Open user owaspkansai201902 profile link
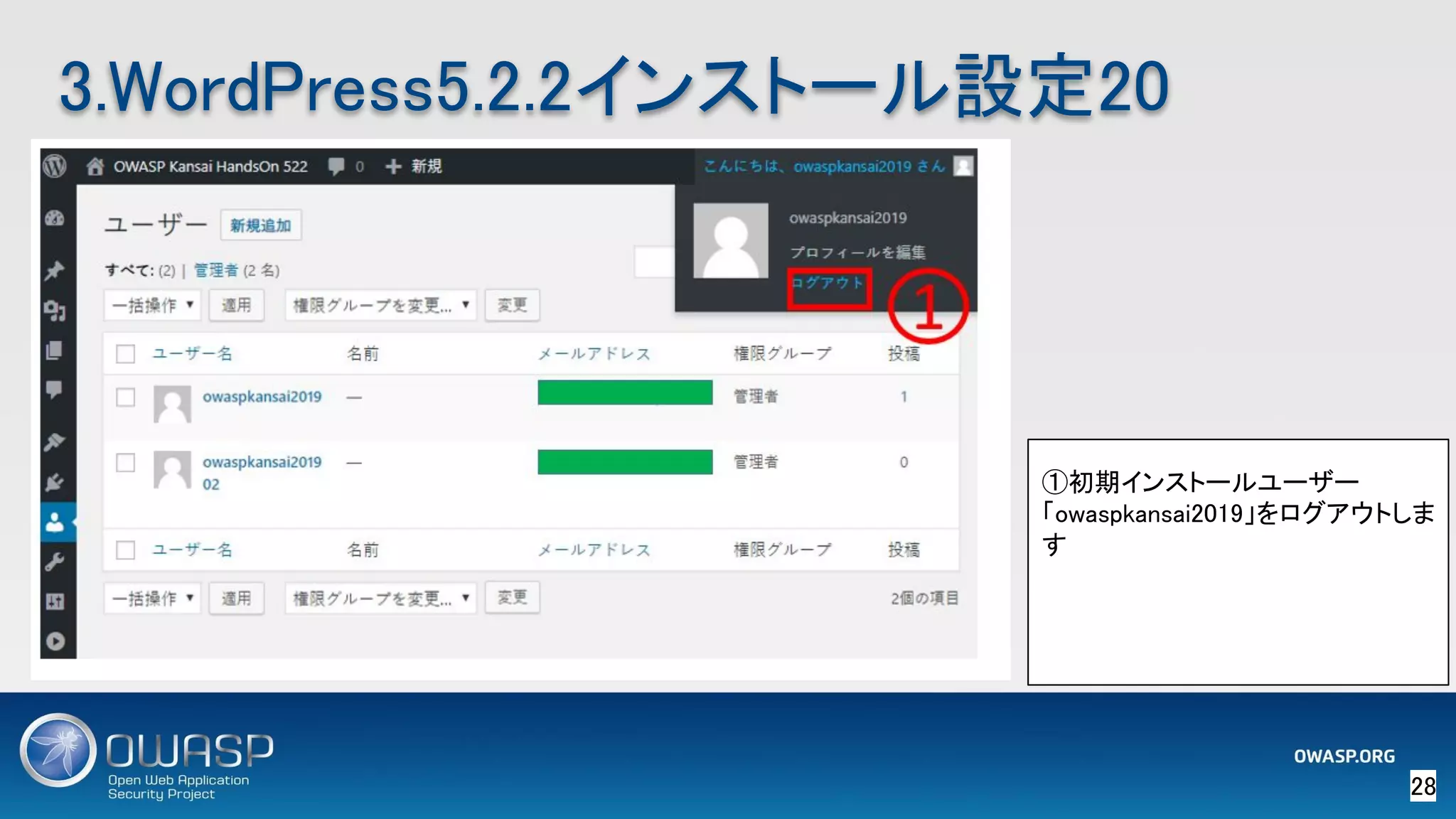 tap(262, 473)
